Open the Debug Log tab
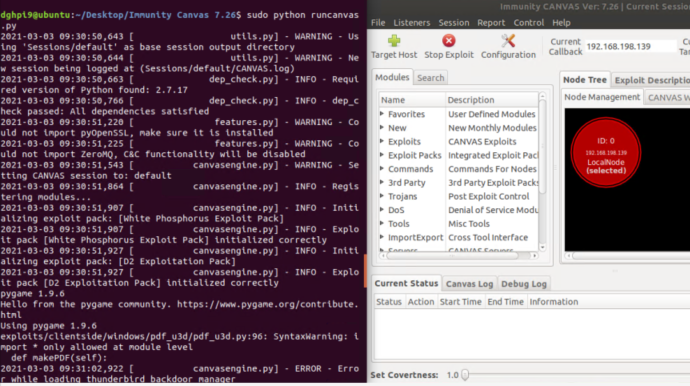Image resolution: width=690 pixels, height=386 pixels. [524, 284]
